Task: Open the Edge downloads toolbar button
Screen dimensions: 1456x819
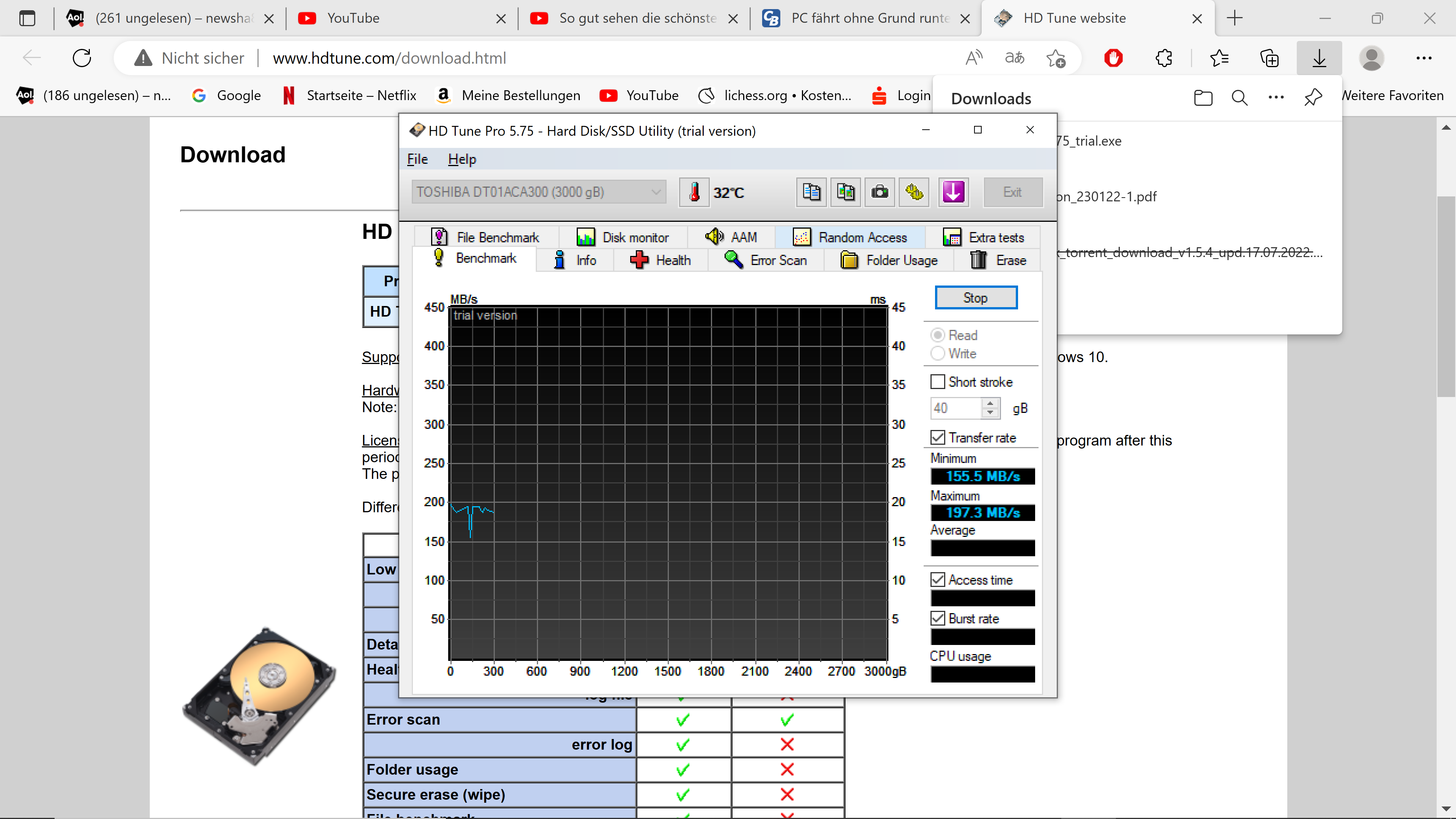Action: pos(1319,58)
